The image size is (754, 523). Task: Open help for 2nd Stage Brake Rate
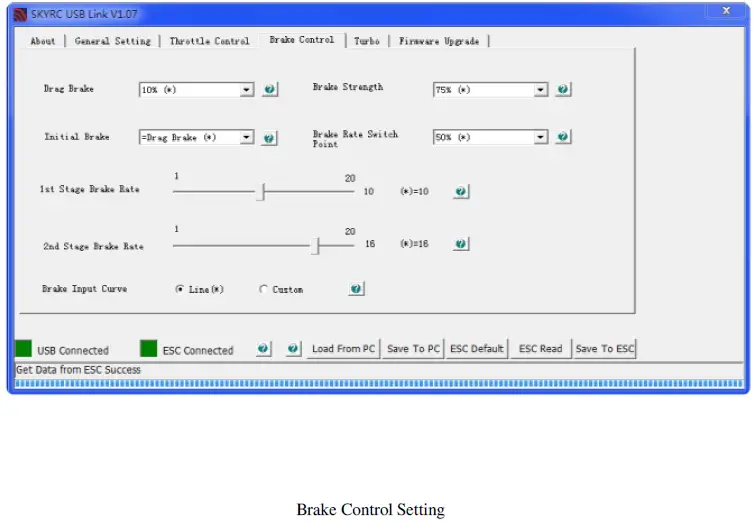click(x=461, y=244)
